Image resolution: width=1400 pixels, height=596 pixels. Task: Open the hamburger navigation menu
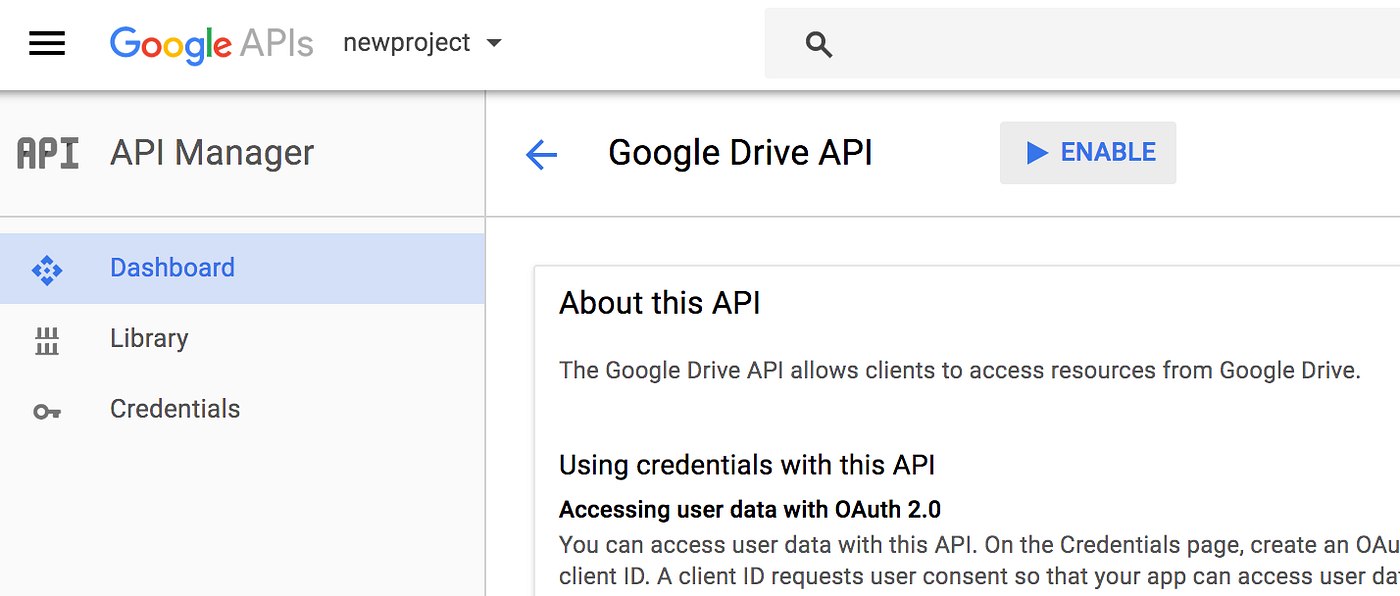(x=47, y=44)
